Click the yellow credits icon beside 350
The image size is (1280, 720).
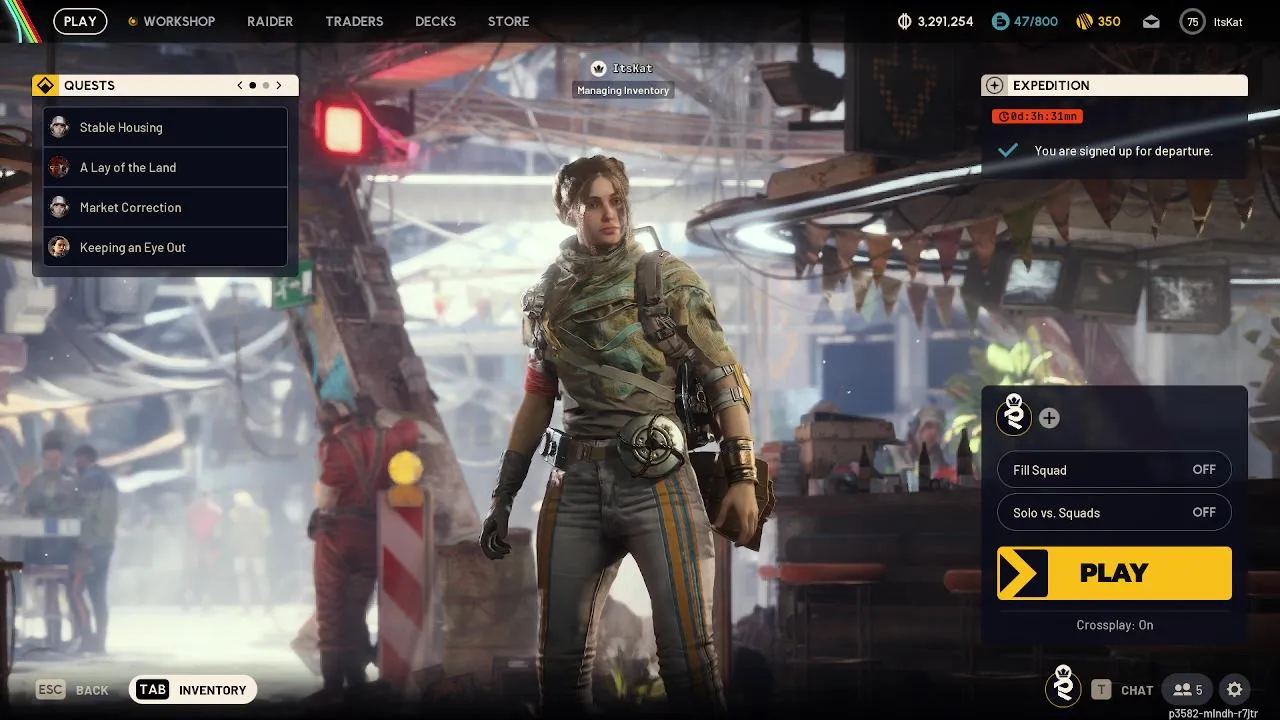[x=1084, y=21]
